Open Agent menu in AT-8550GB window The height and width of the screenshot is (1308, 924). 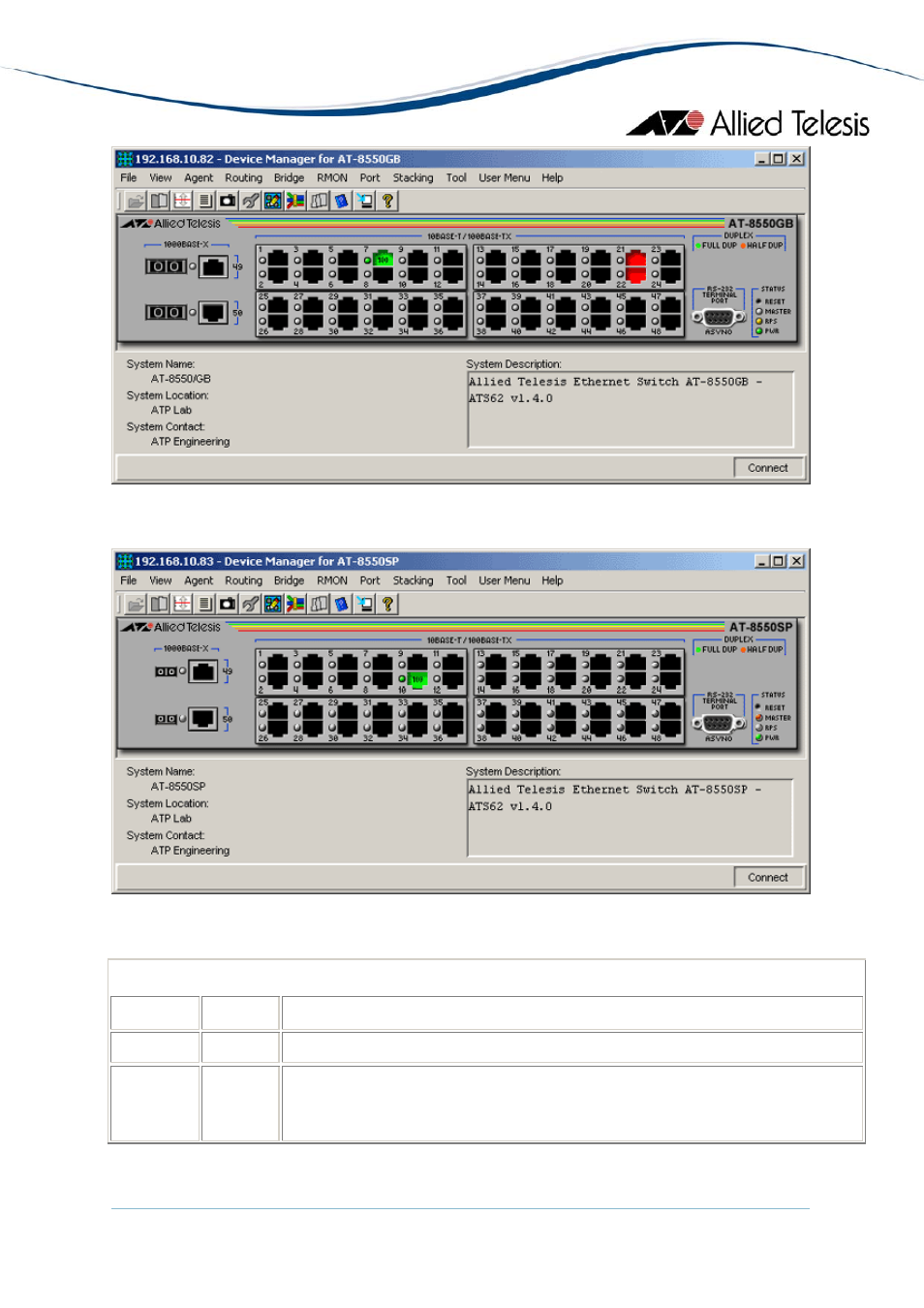pos(199,178)
